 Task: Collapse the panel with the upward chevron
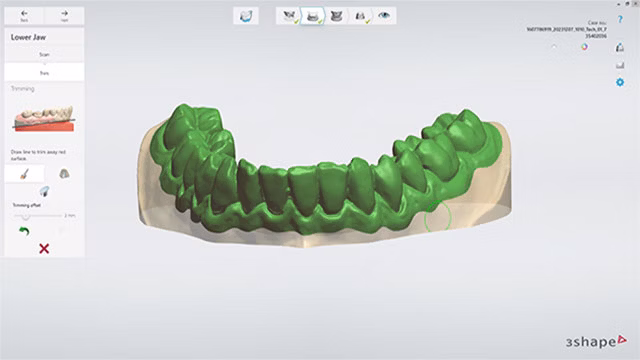coord(554,47)
